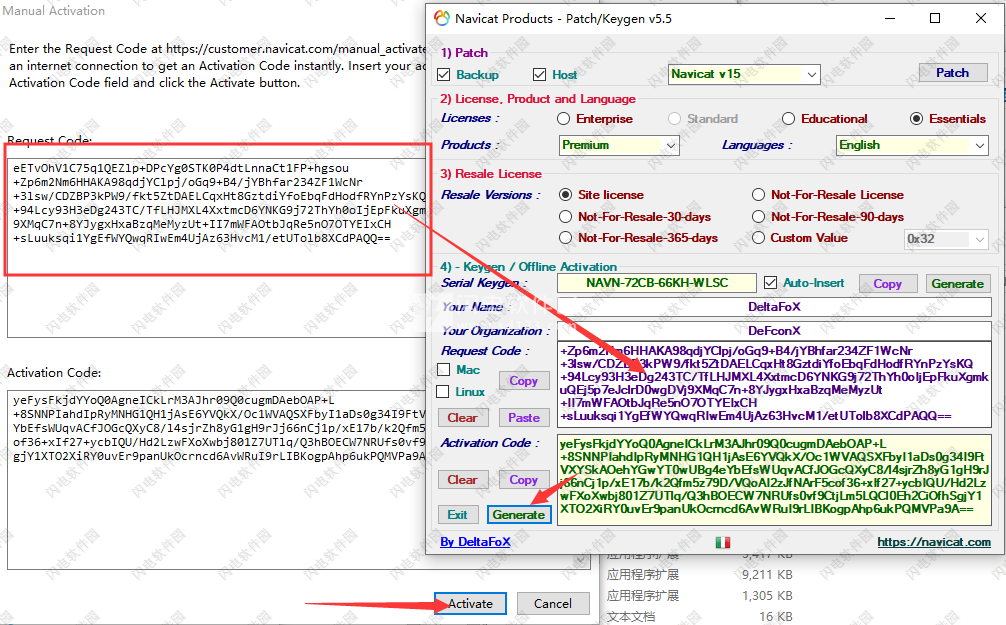Enable the Auto-Insert checkbox
The image size is (1006, 625).
[x=770, y=282]
